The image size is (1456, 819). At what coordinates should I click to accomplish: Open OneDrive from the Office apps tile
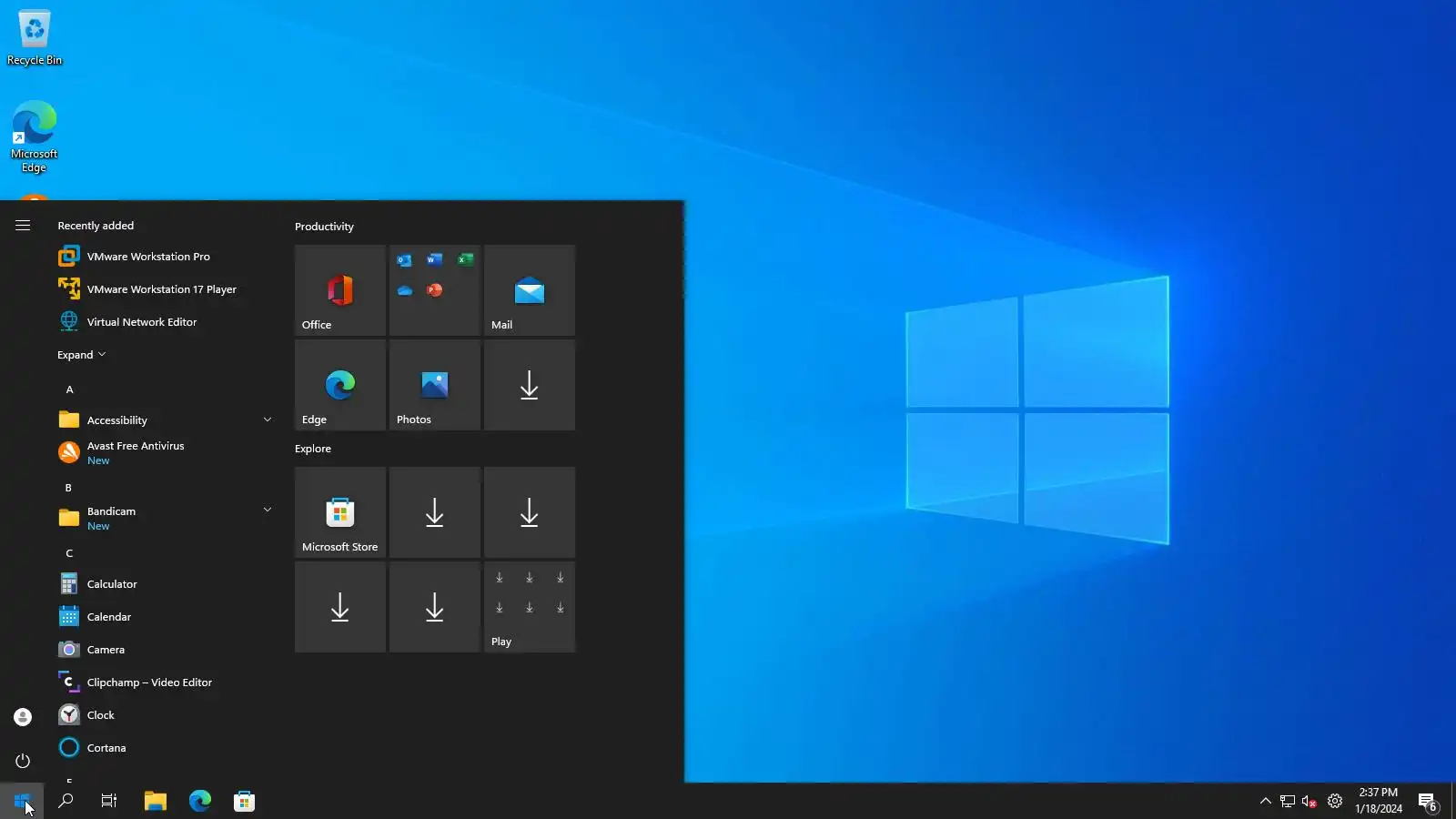[404, 290]
